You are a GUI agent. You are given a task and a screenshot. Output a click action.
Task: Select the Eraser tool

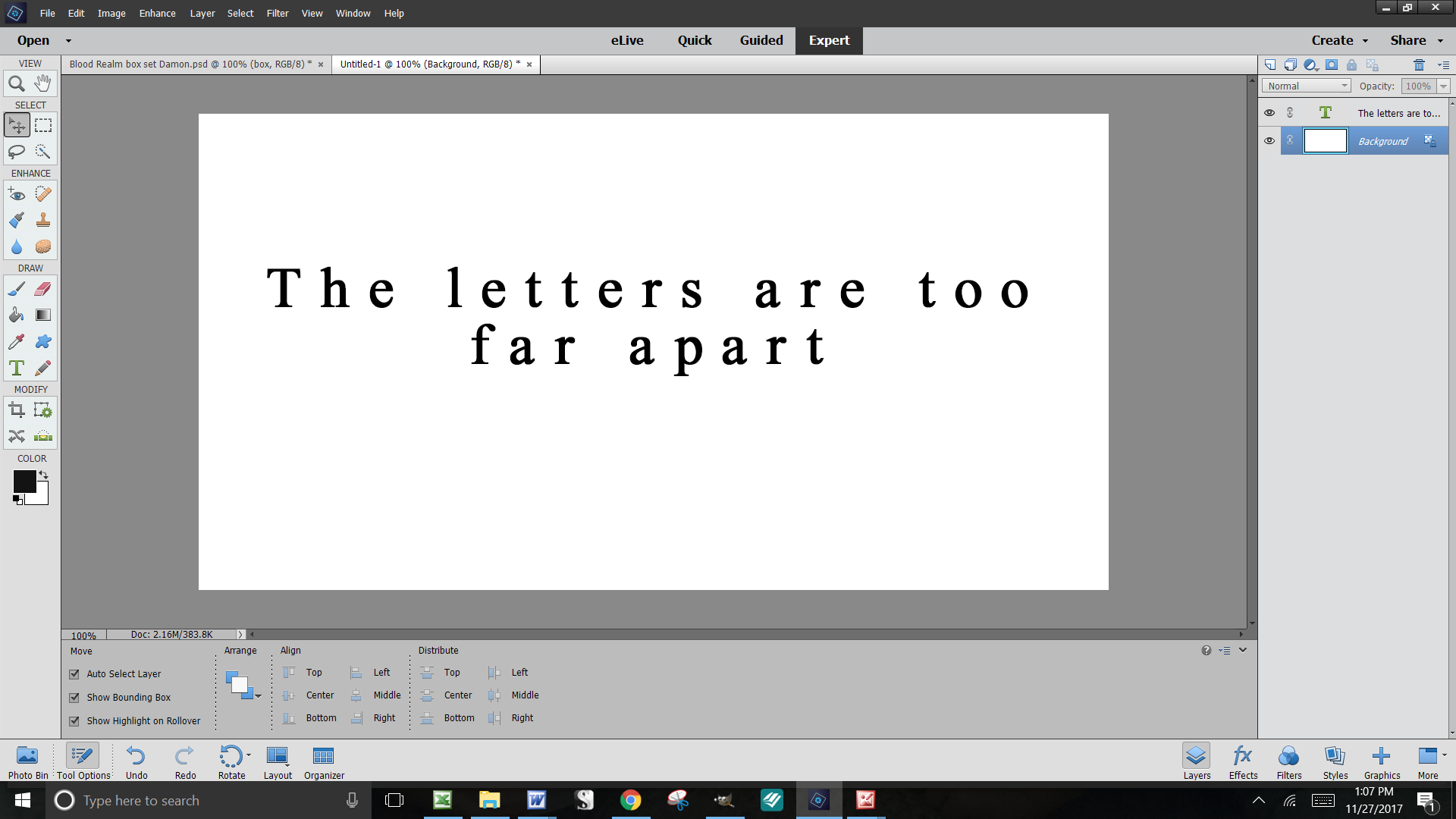[43, 289]
